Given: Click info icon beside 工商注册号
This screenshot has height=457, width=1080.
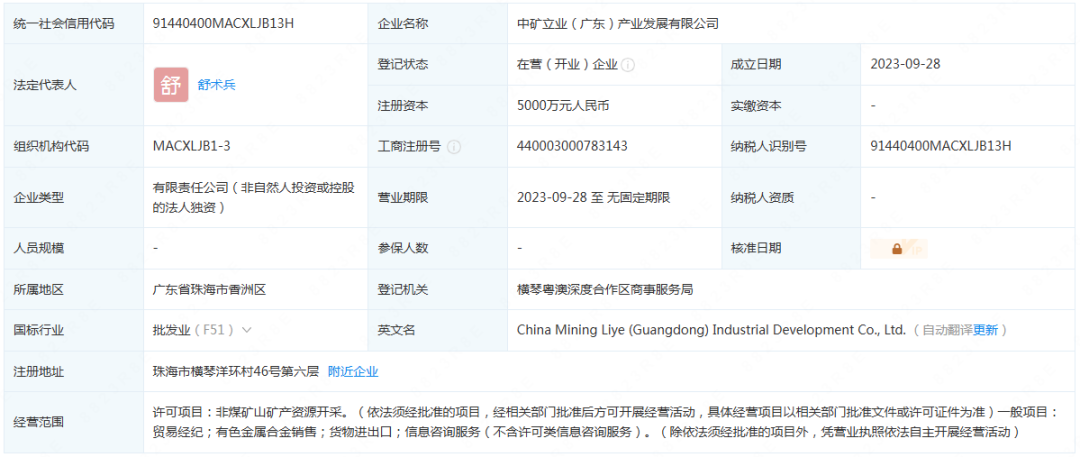Looking at the screenshot, I should (454, 147).
